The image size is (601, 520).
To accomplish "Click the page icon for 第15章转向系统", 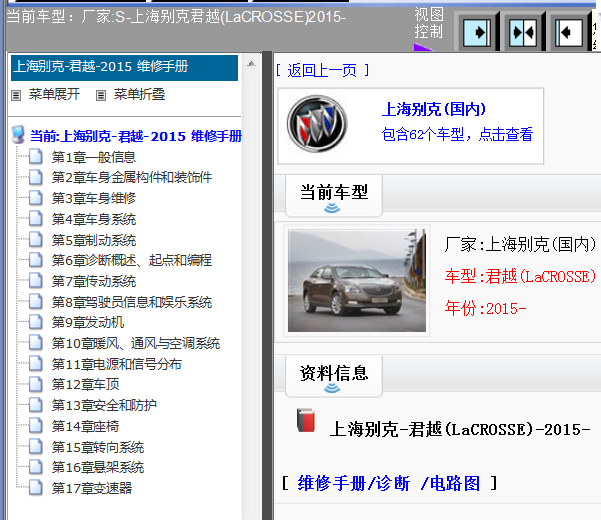I will click(36, 446).
